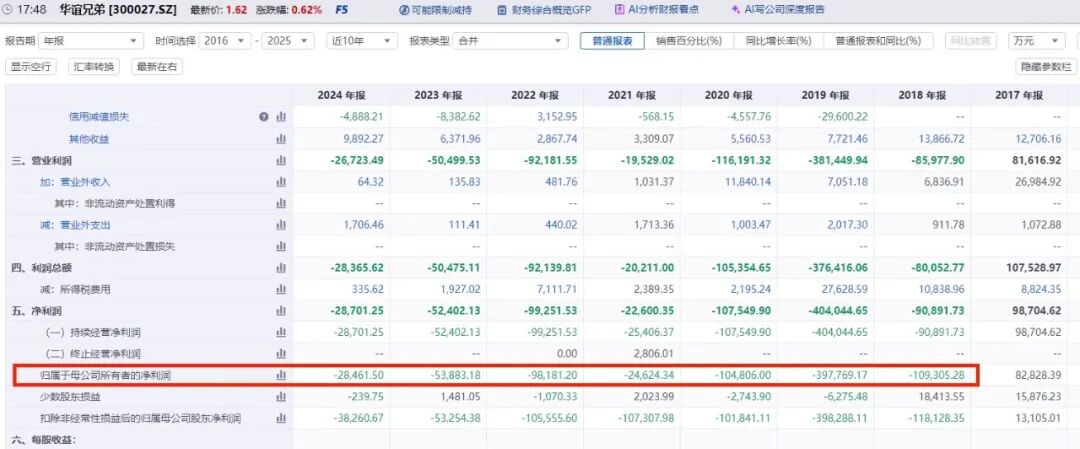The image size is (1080, 449).
Task: Open the AI写公司深度报告 sparkle icon
Action: 734,10
